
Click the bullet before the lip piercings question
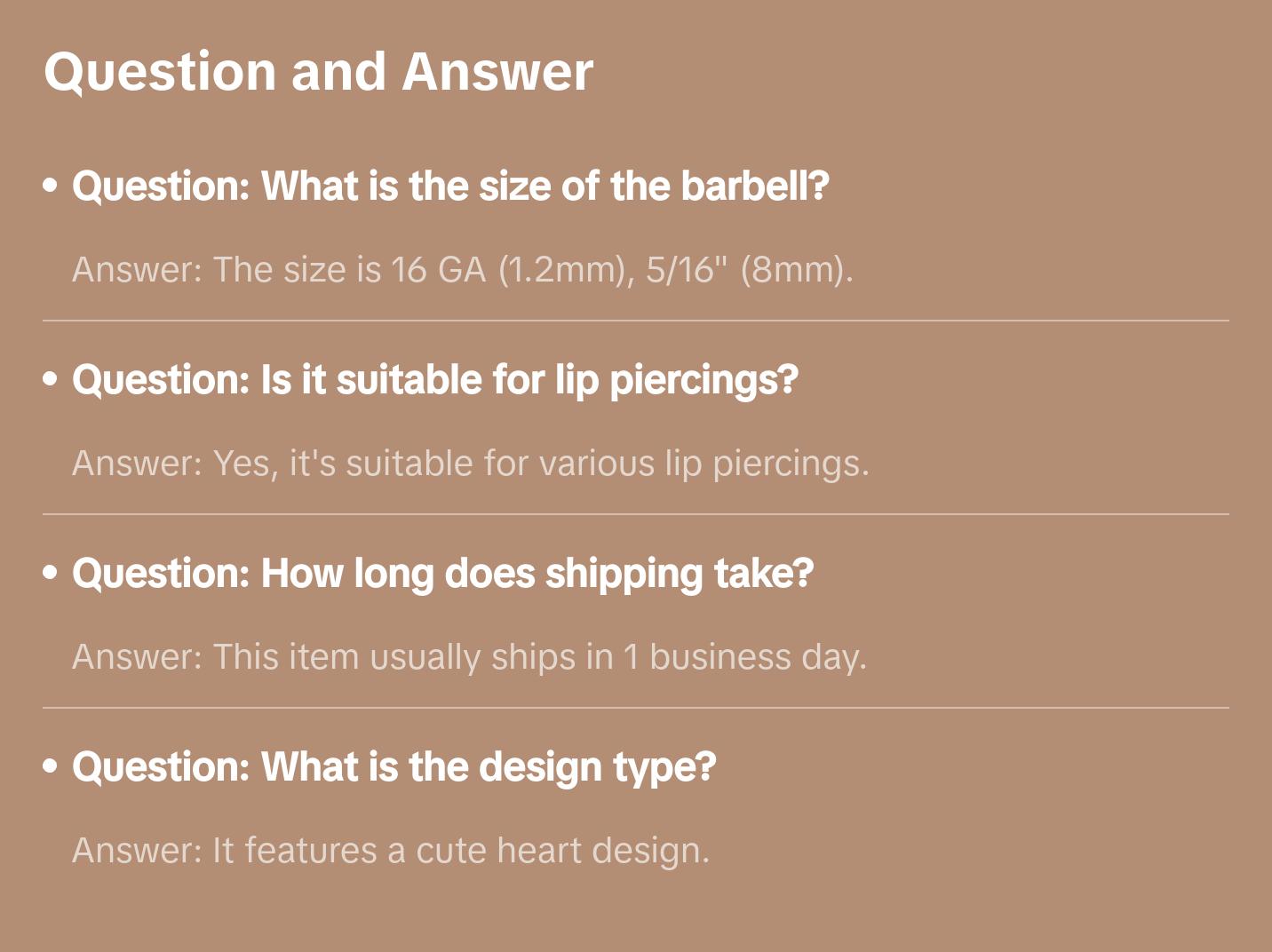pyautogui.click(x=51, y=379)
